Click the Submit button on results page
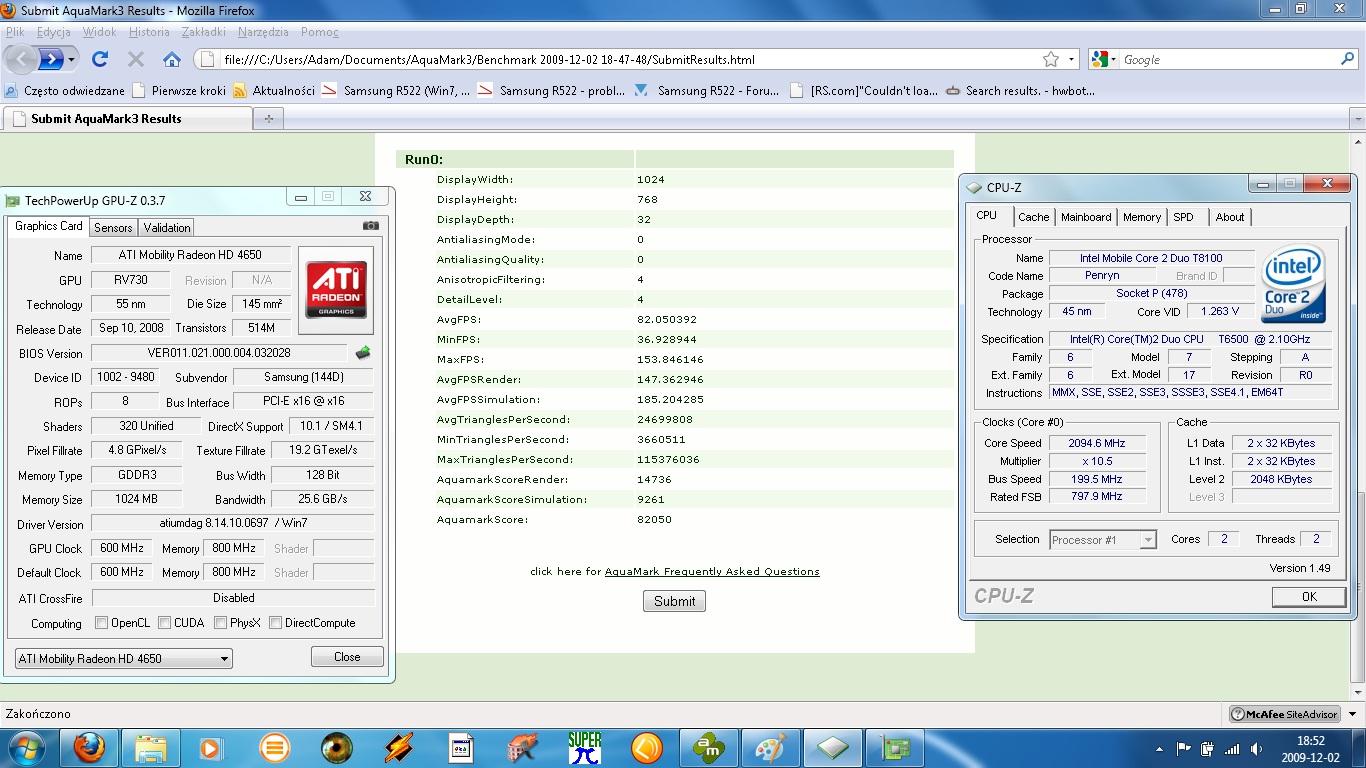Image resolution: width=1366 pixels, height=768 pixels. 674,601
